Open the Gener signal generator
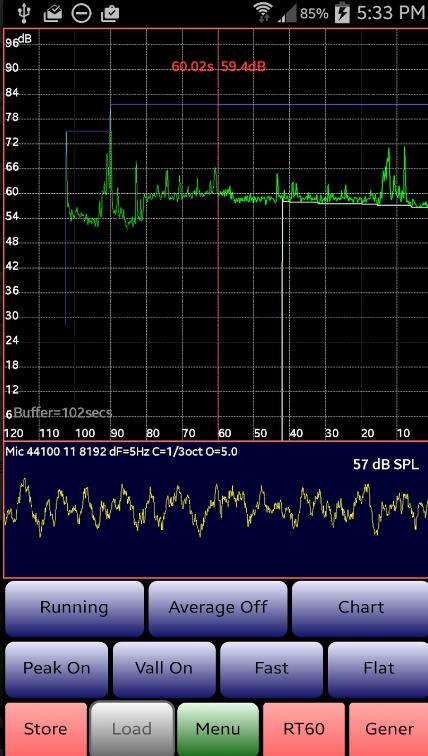 pyautogui.click(x=388, y=729)
